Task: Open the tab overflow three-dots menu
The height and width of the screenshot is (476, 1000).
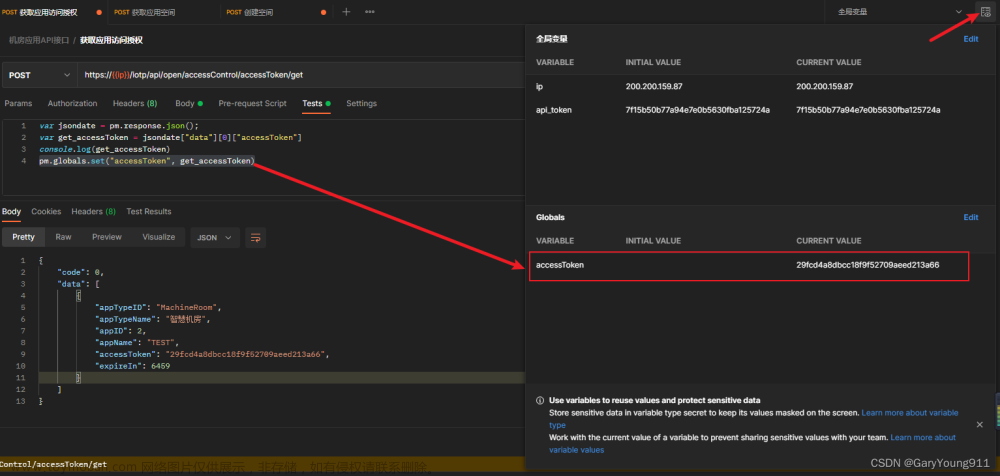Action: click(369, 11)
